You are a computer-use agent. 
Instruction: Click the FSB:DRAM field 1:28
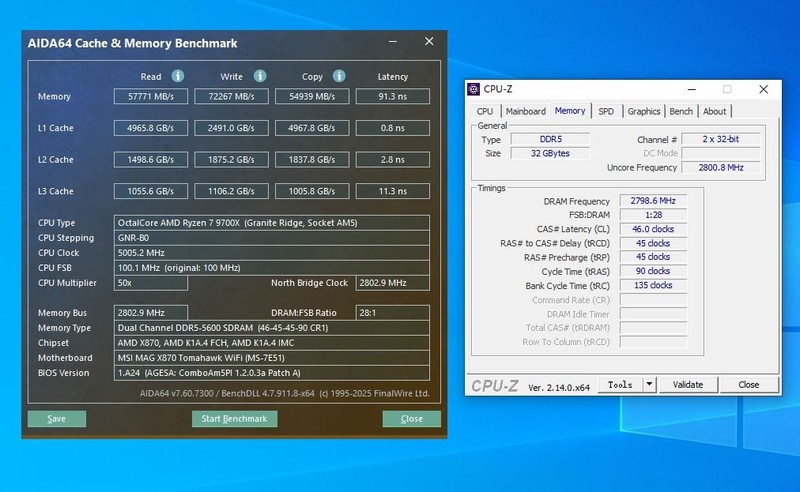(x=653, y=215)
